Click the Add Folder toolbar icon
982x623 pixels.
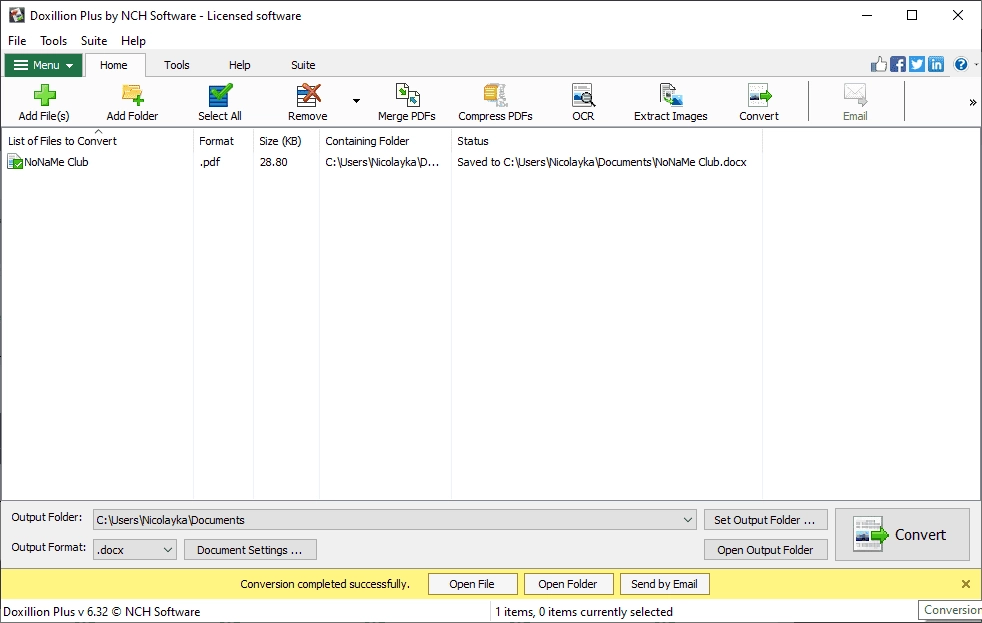tap(132, 102)
